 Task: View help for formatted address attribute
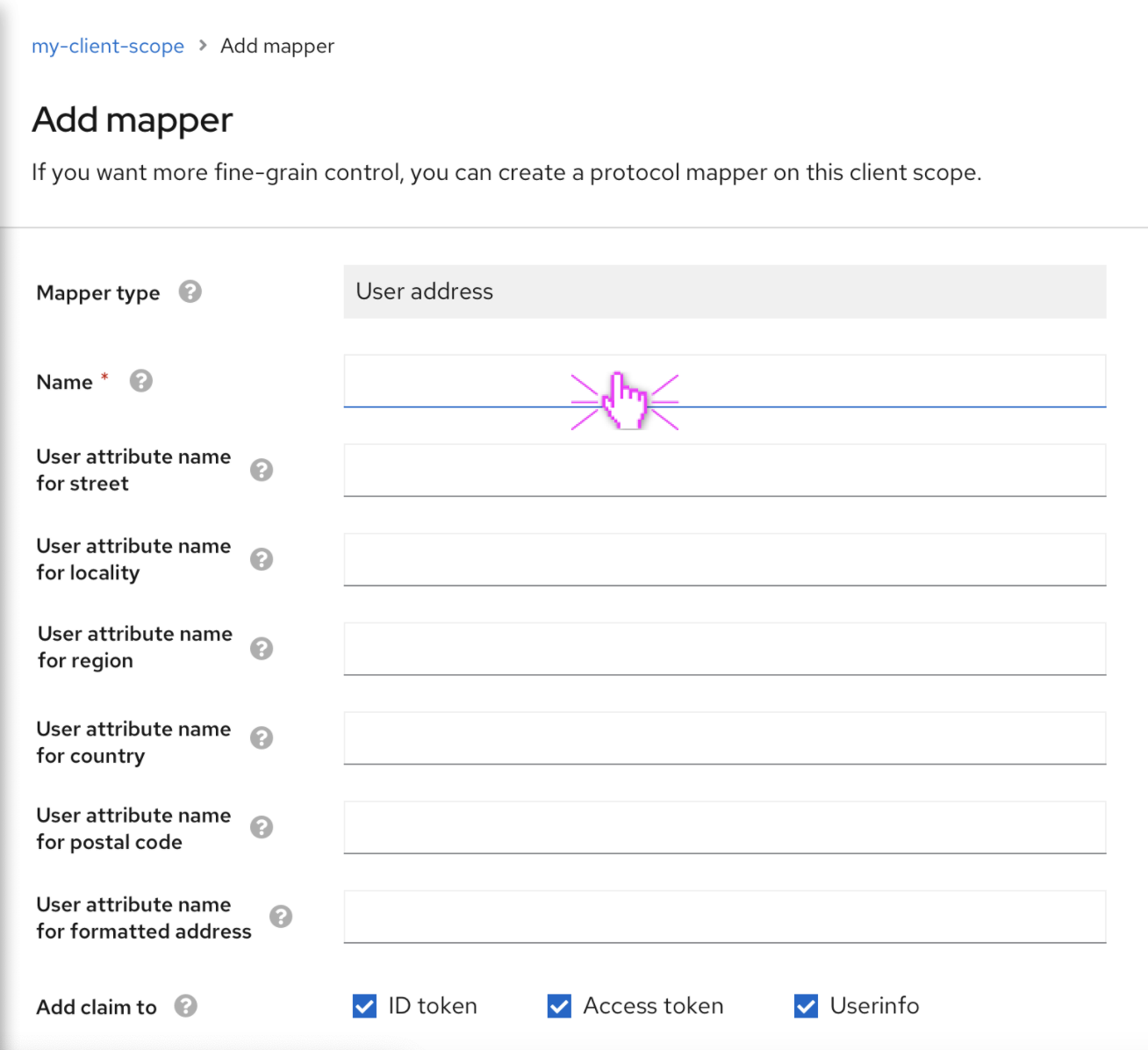[281, 917]
